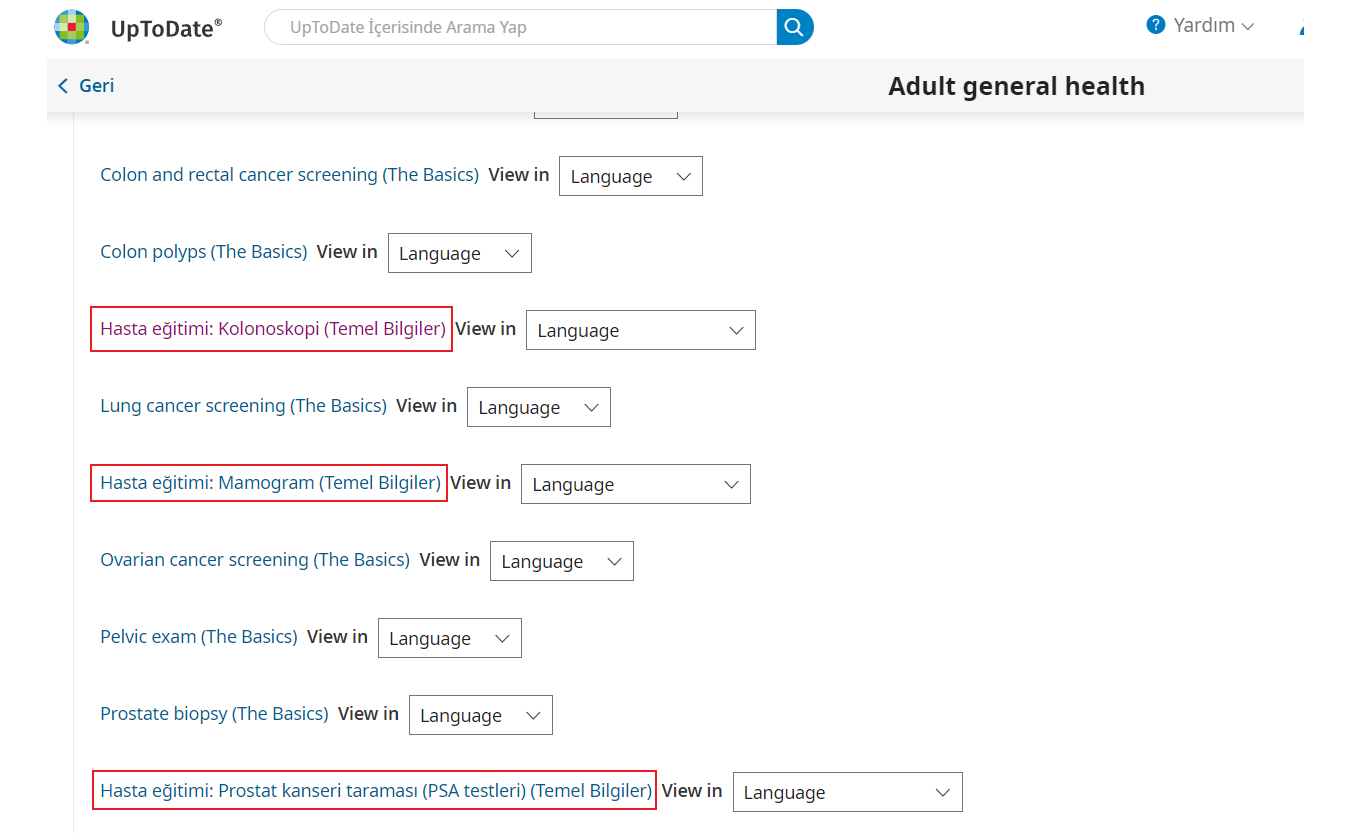Click inside the UpToDate search field
The image size is (1350, 833).
coord(520,27)
